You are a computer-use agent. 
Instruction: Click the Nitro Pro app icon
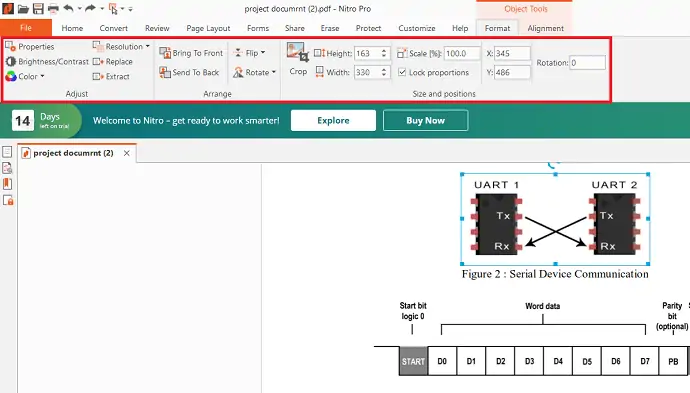coord(8,8)
